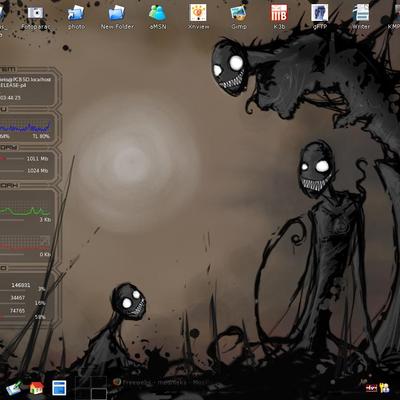Click the "146031" disk value

pos(21,285)
